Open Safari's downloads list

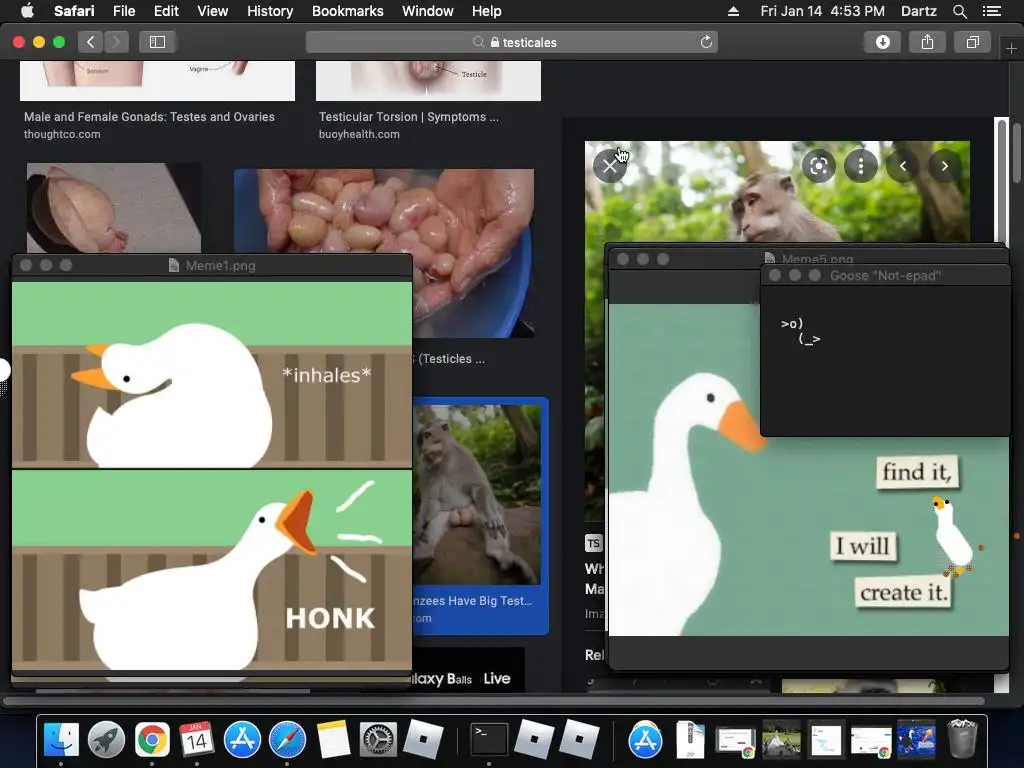coord(882,42)
